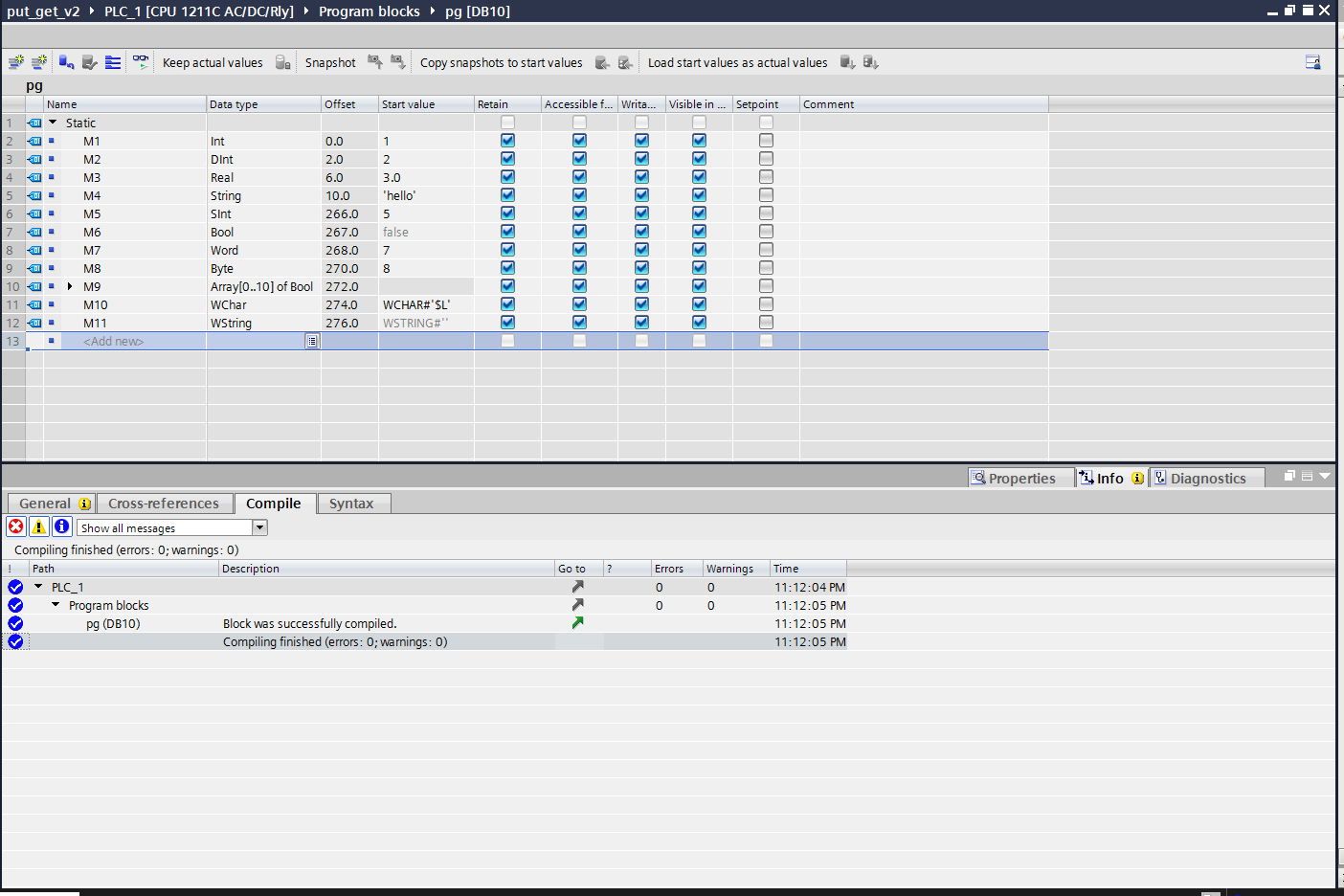Uncheck the Retain checkbox for M1
This screenshot has height=896, width=1344.
point(507,141)
